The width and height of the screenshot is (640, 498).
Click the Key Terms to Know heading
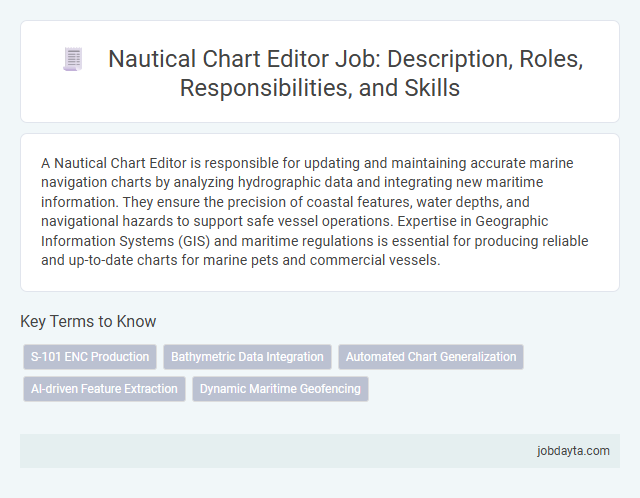88,321
